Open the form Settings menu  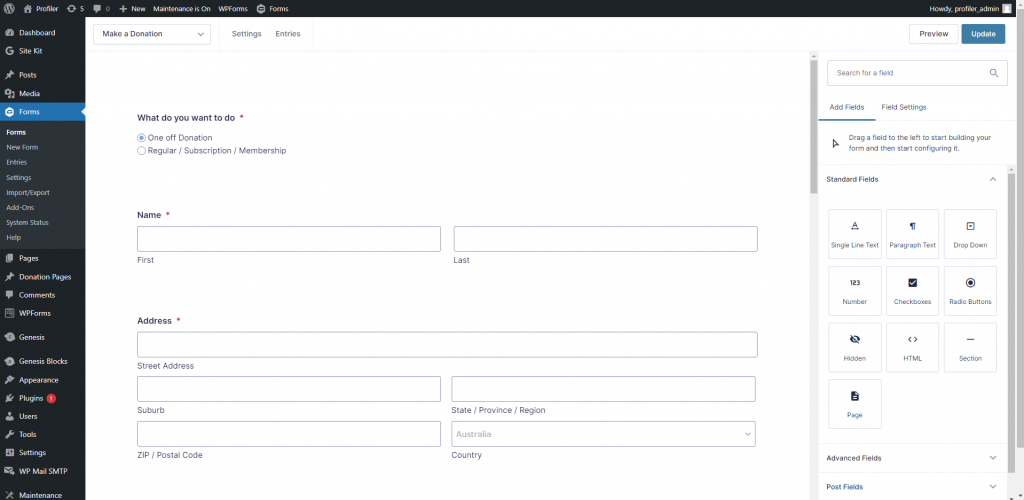coord(247,34)
